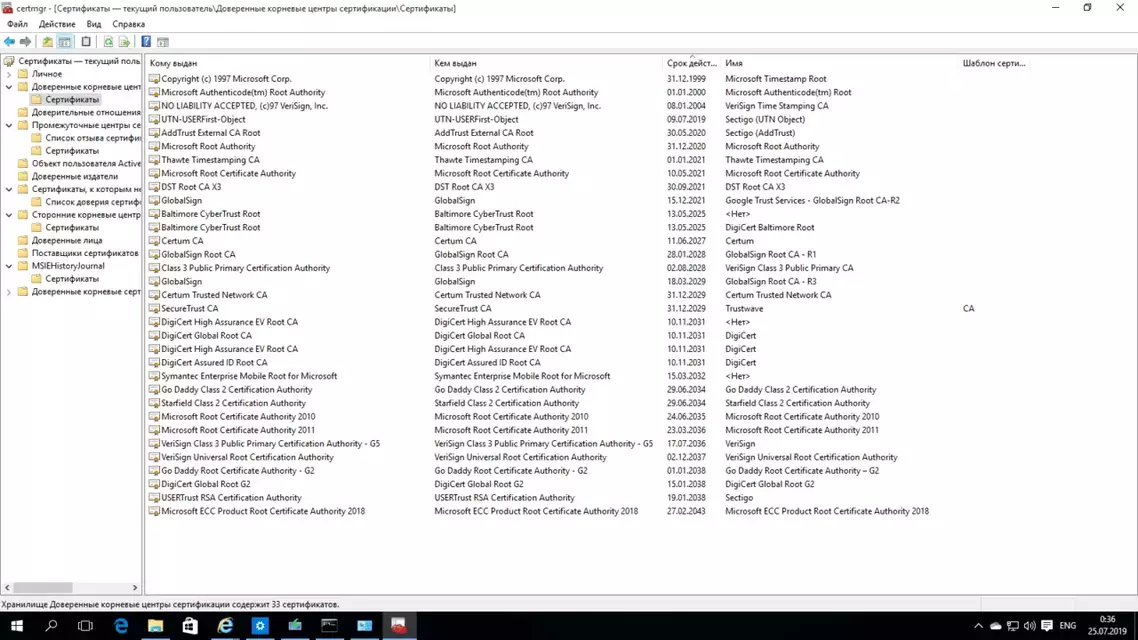Toggle the console tree show/hide icon
The height and width of the screenshot is (640, 1138).
pos(65,42)
